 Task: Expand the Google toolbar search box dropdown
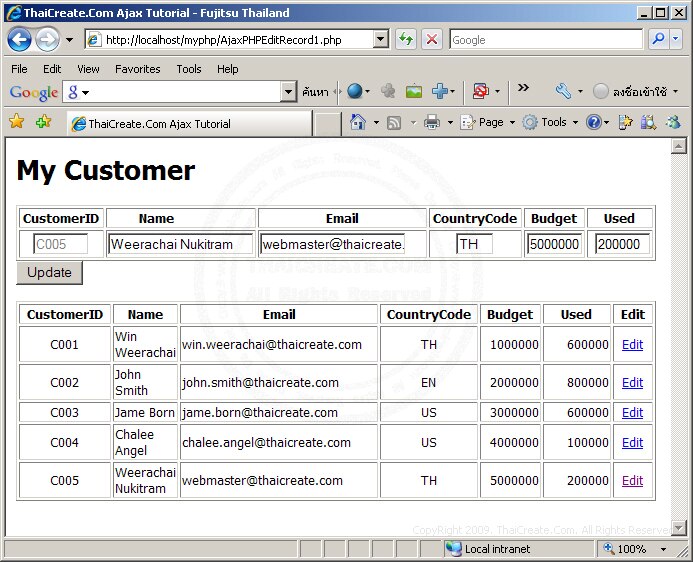coord(289,92)
